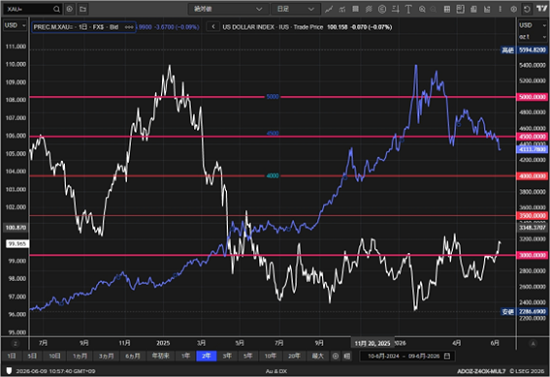Open the folder icon in the top toolbar
This screenshot has width=550, height=377.
83,9
